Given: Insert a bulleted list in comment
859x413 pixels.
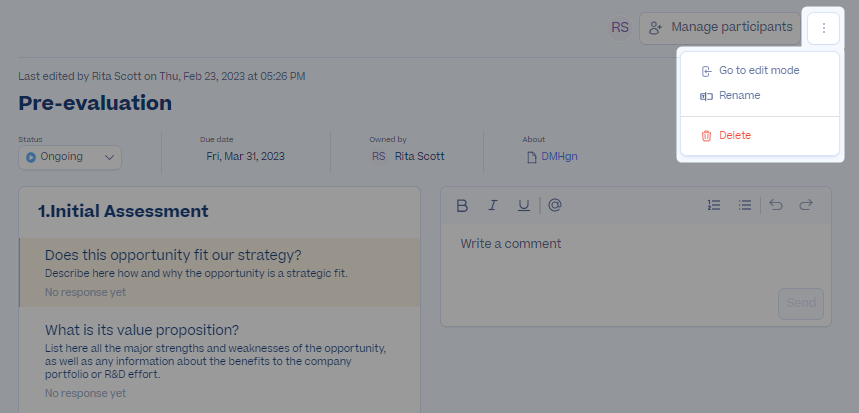Looking at the screenshot, I should click(x=745, y=205).
